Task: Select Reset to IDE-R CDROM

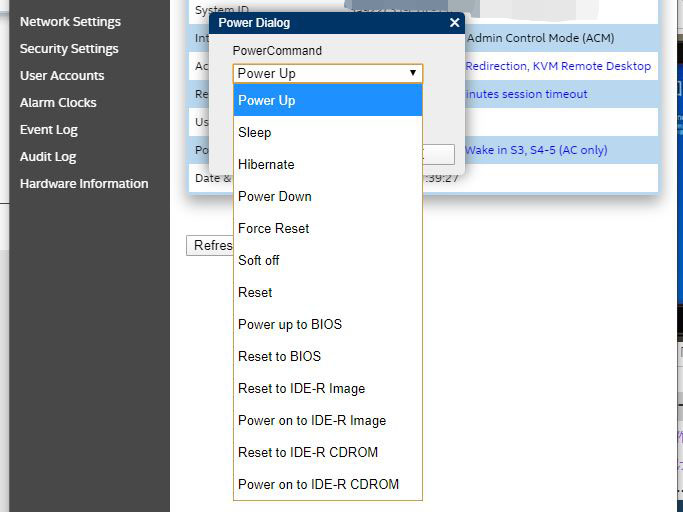Action: [328, 452]
